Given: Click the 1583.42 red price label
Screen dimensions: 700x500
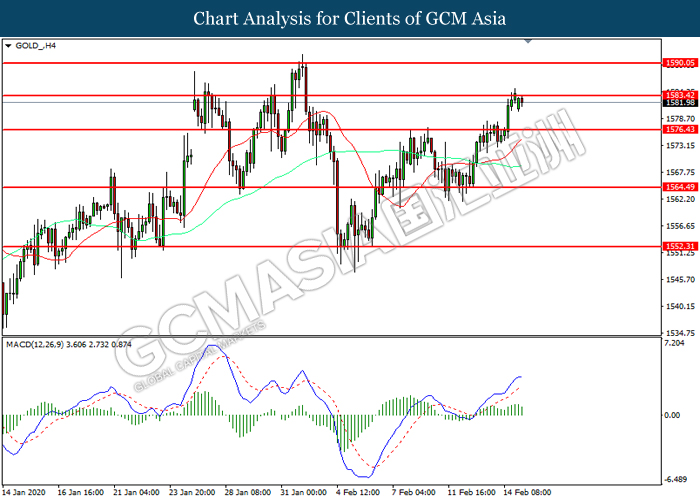Looking at the screenshot, I should (680, 95).
